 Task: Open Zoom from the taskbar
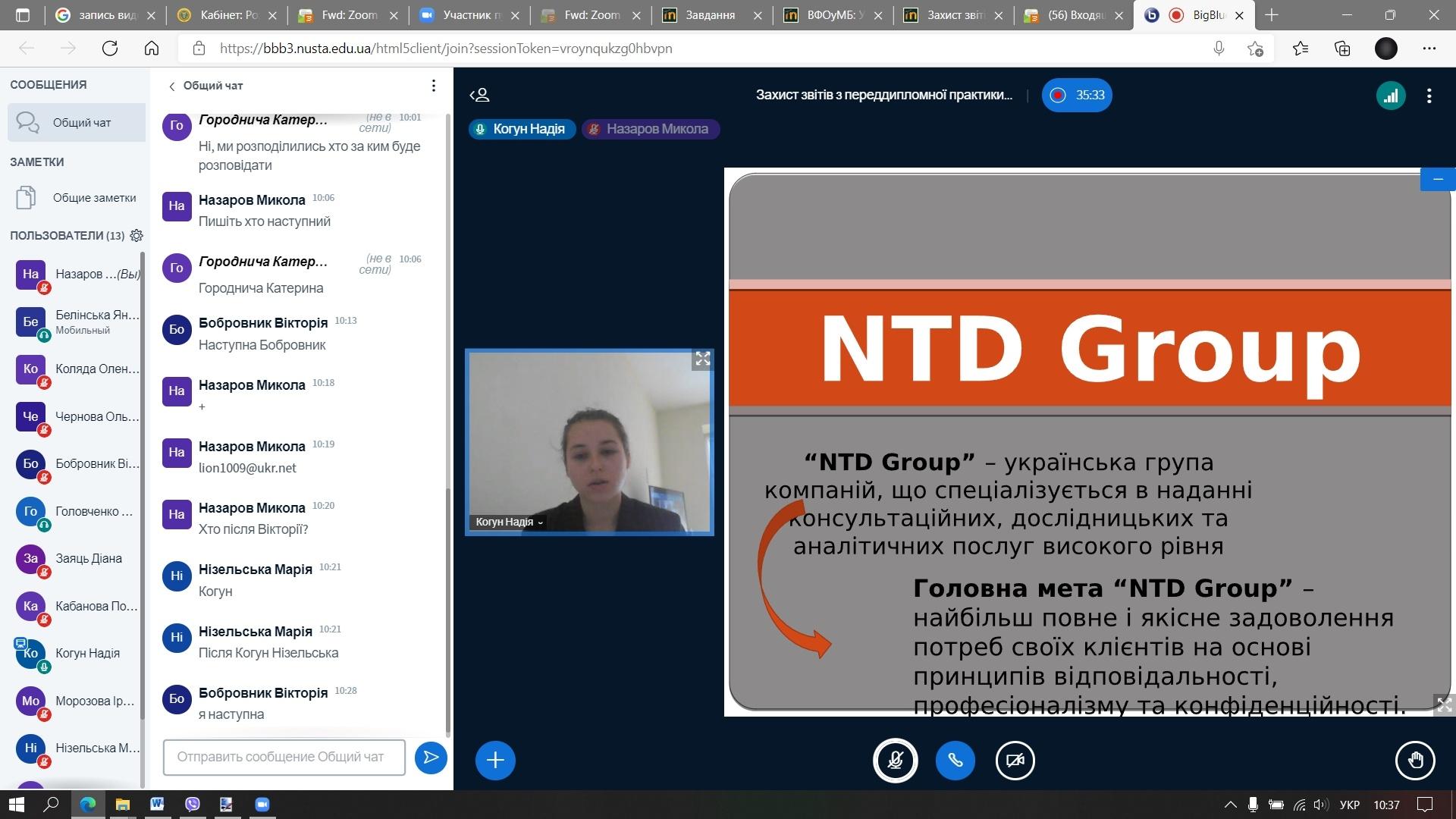(x=262, y=805)
